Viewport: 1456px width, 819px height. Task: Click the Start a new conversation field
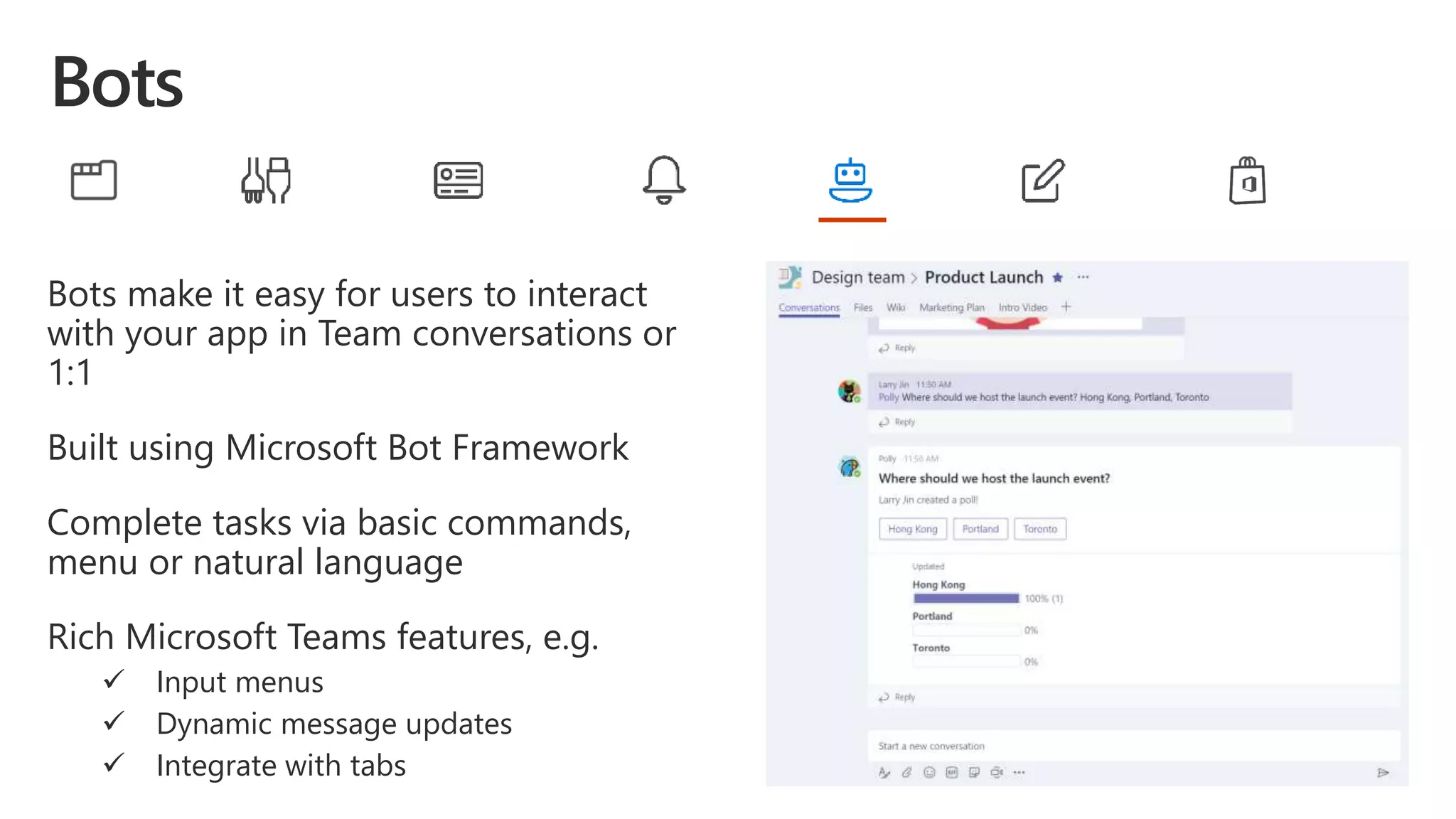click(x=1134, y=746)
